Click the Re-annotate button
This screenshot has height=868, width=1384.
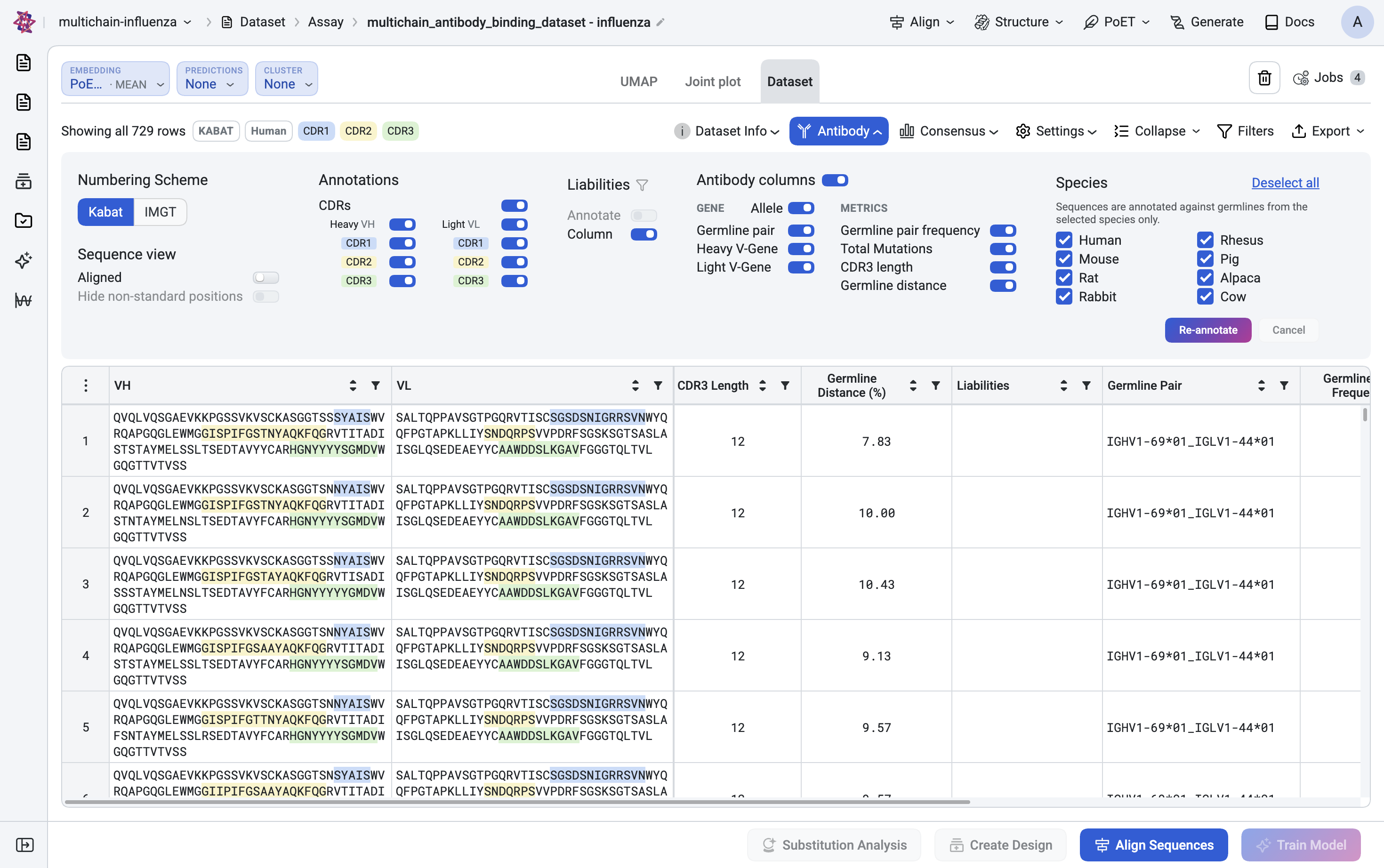(1208, 330)
